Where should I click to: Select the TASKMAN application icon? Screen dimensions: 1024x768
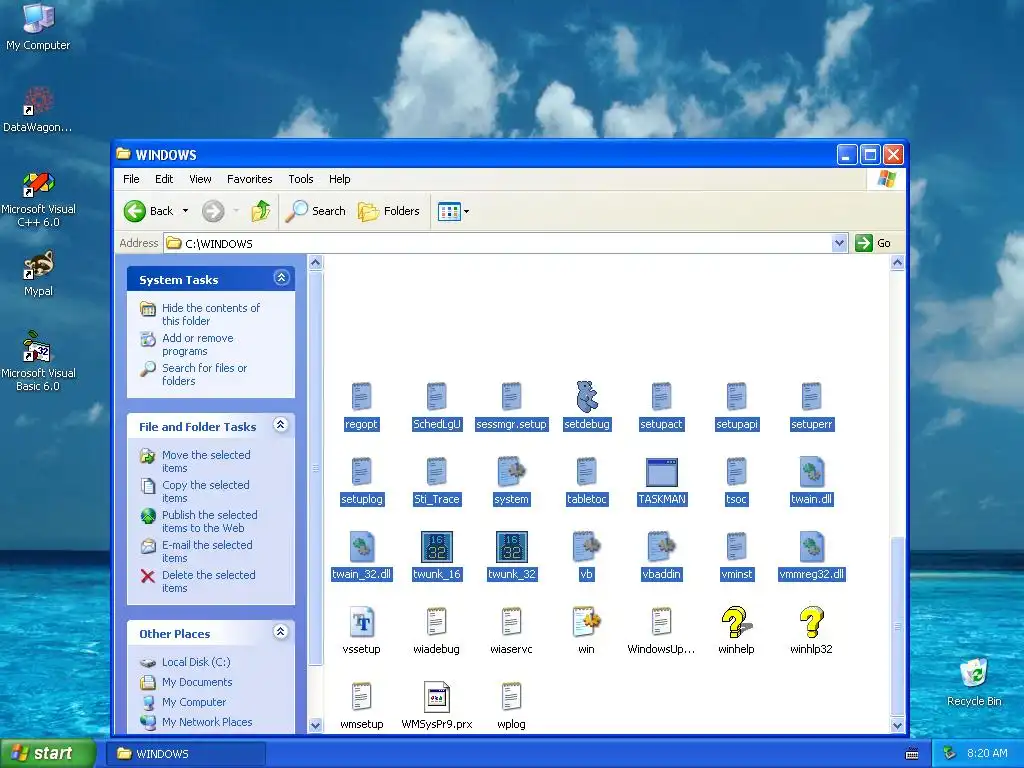pos(662,472)
